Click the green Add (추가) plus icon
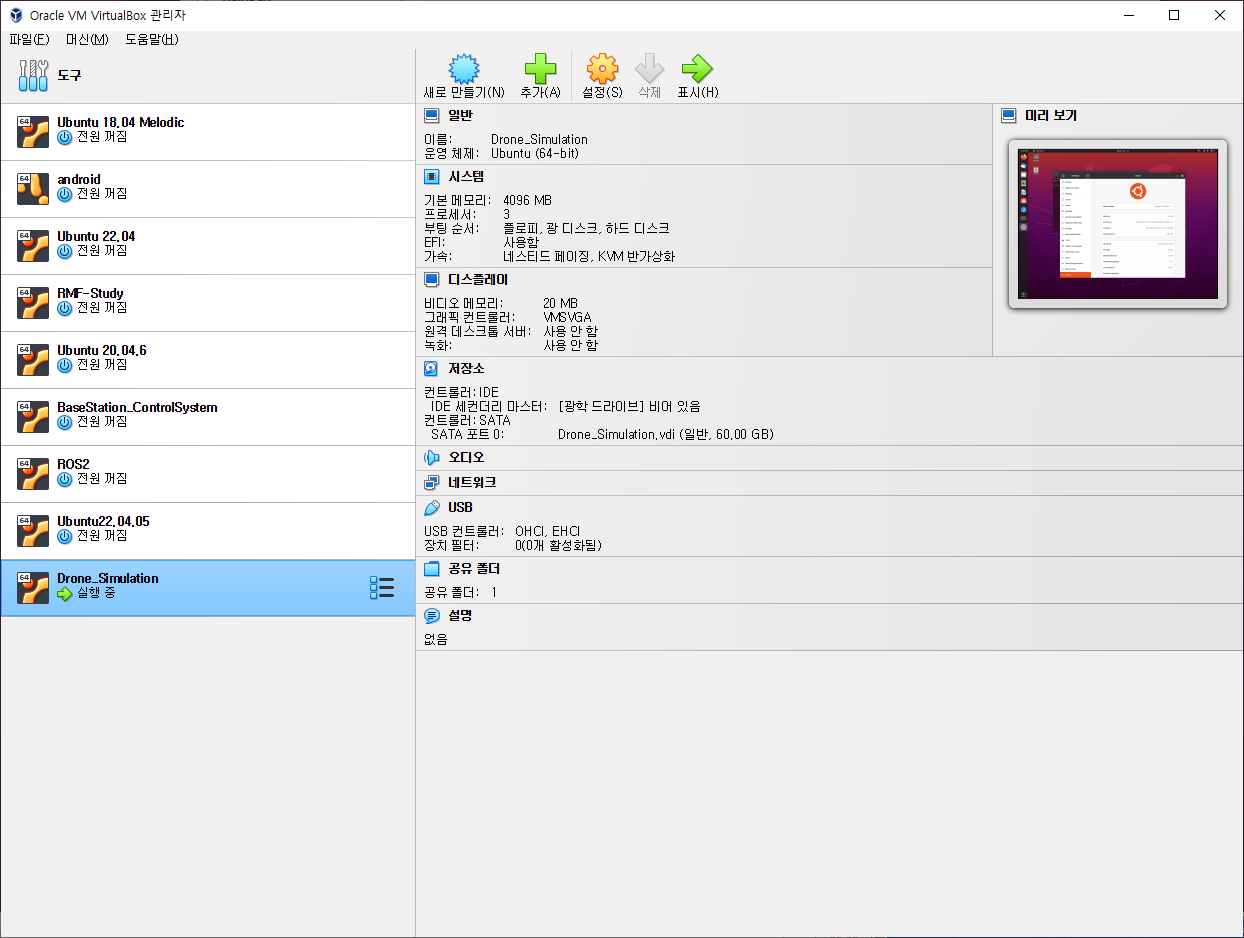The image size is (1244, 938). [x=540, y=68]
